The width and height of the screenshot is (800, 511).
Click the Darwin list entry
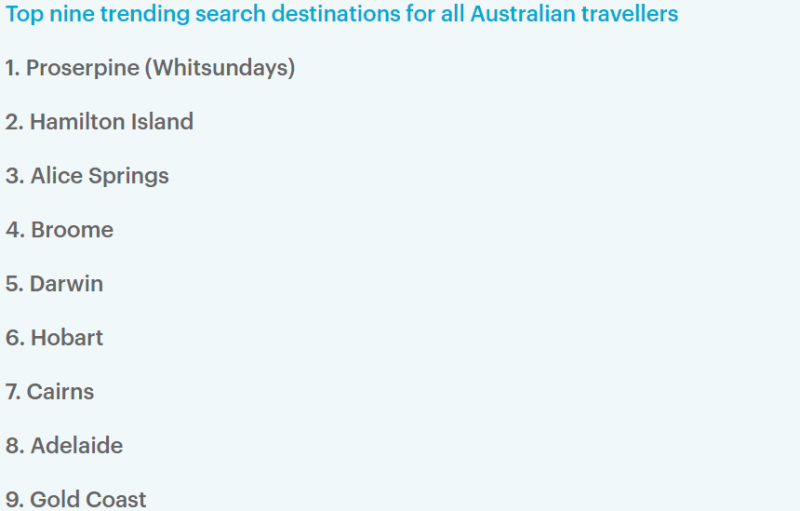click(66, 284)
